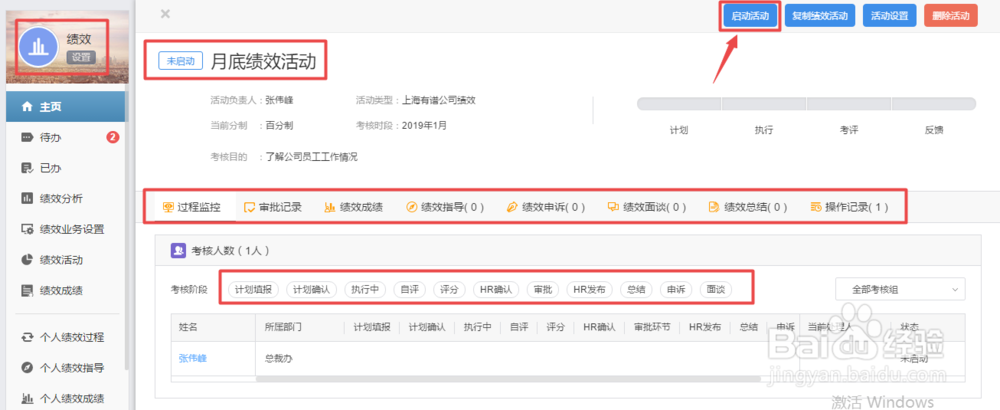
Task: Click the 个人绩效过程 arrows icon
Action: click(x=27, y=337)
